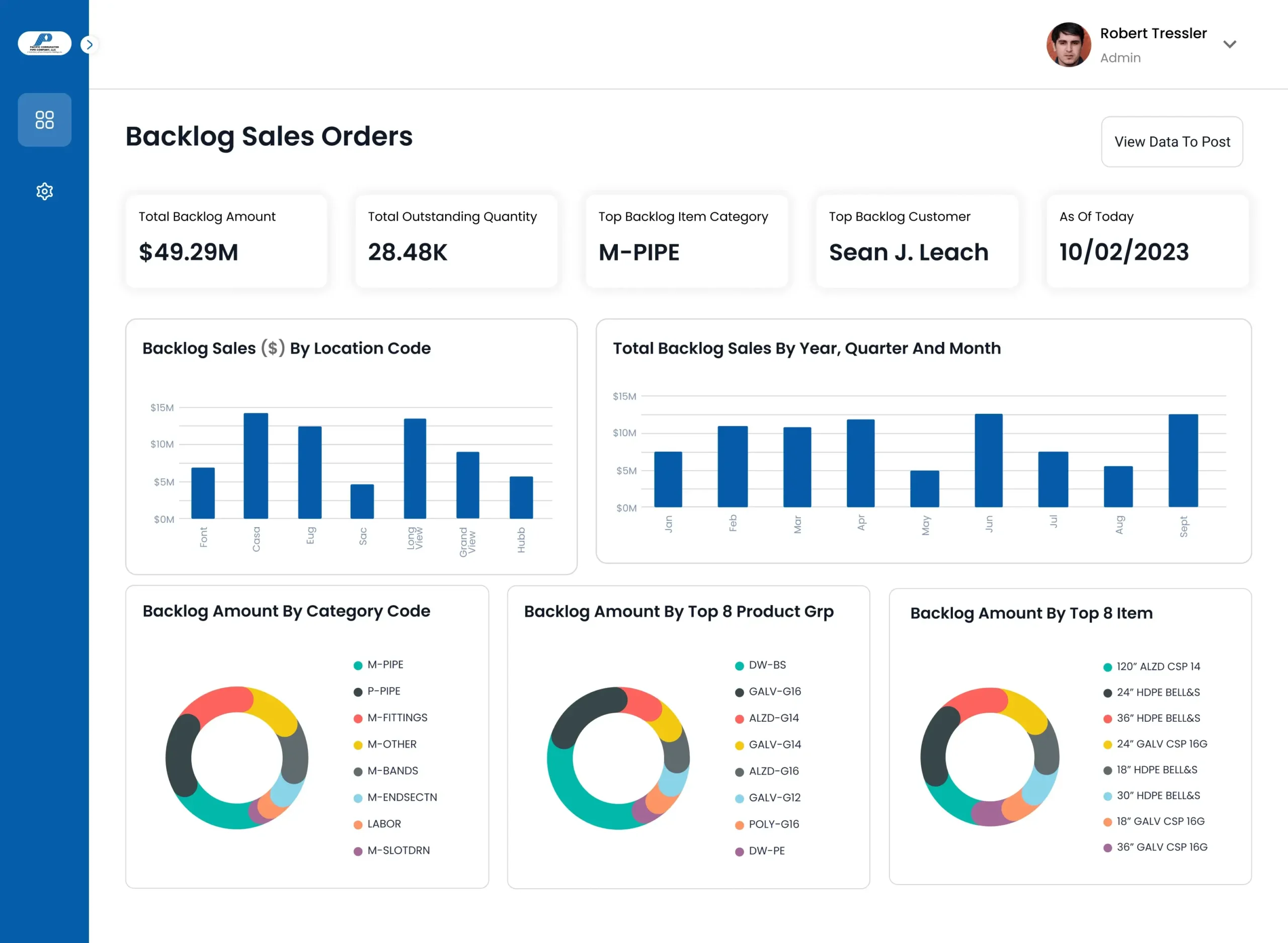The height and width of the screenshot is (943, 1288).
Task: Select the Total Backlog Amount card
Action: [x=226, y=241]
